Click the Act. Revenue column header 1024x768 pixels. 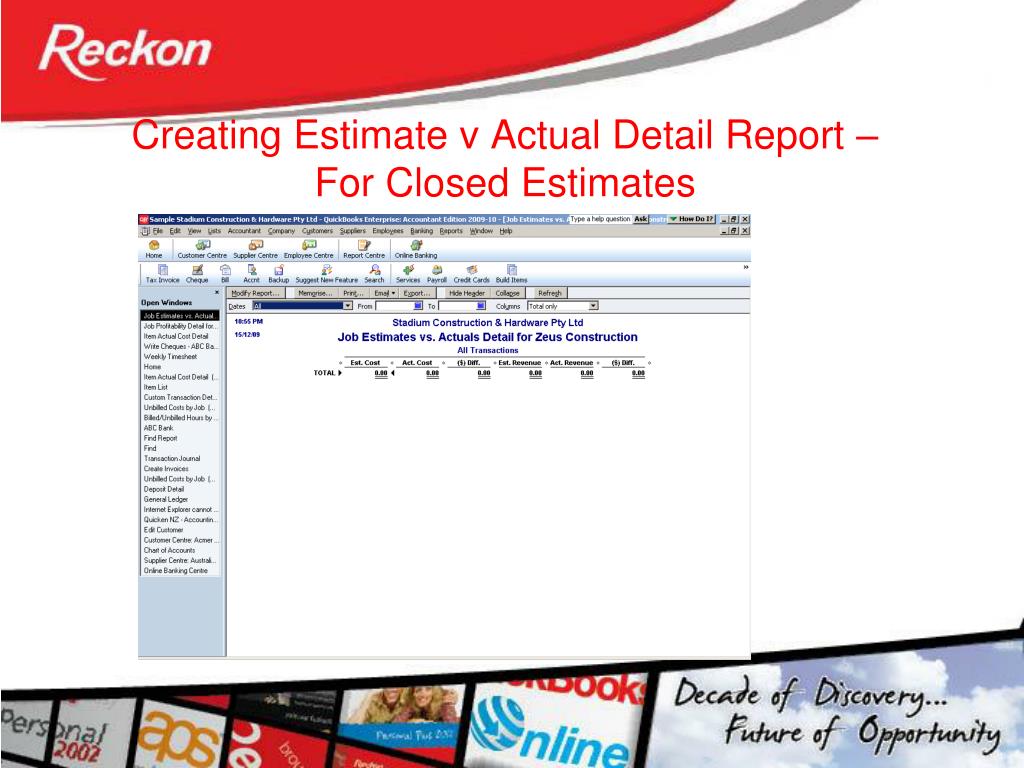click(571, 362)
